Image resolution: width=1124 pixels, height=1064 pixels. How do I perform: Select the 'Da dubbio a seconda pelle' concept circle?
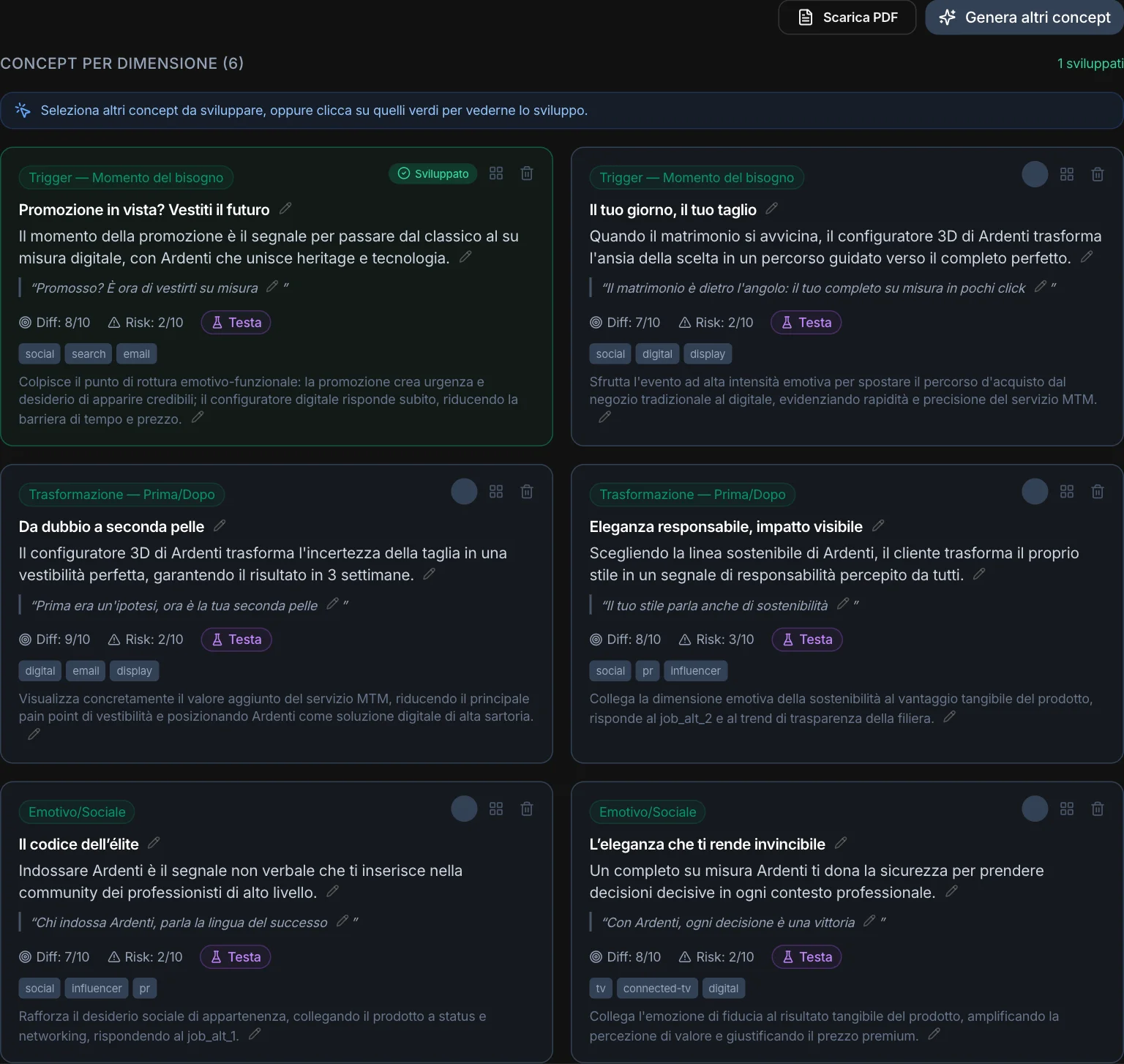464,491
